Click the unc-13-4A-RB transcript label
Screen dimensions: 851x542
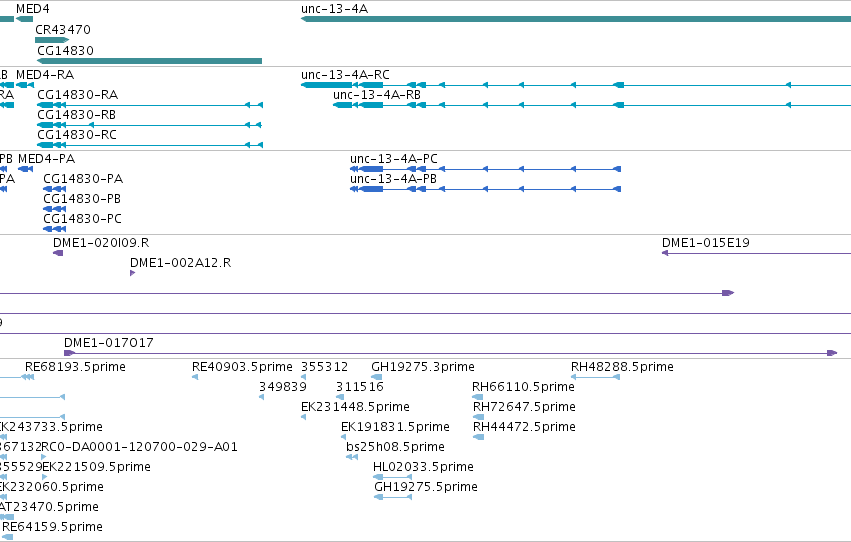point(377,95)
